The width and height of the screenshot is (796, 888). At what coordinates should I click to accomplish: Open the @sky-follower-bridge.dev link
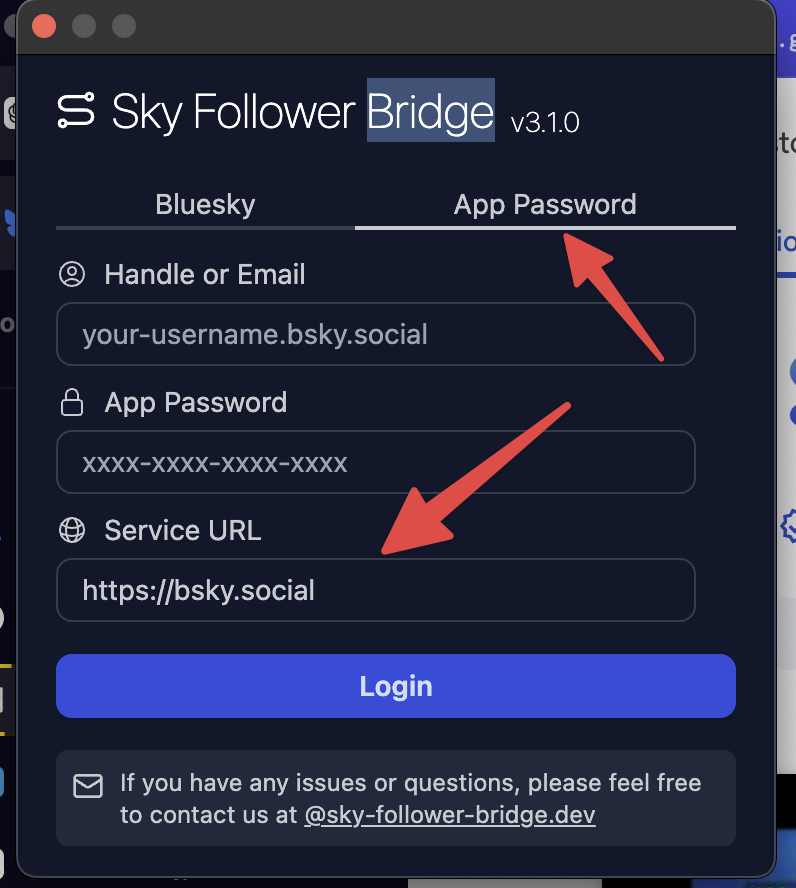pos(450,814)
